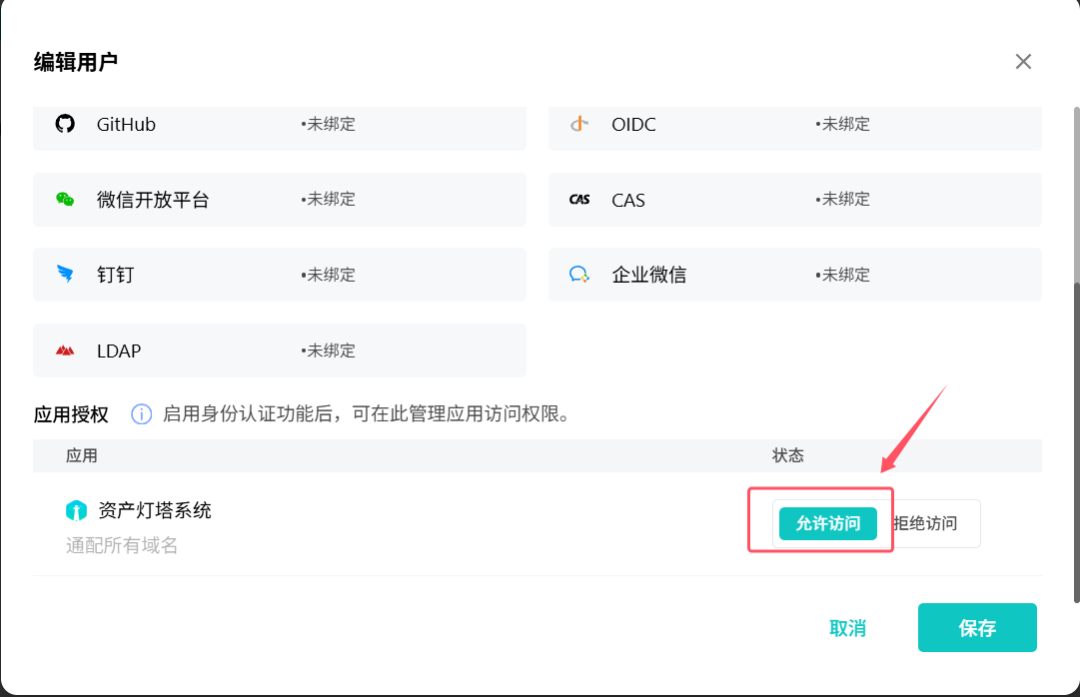Click the CAS authentication icon
This screenshot has height=697, width=1080.
pos(580,199)
